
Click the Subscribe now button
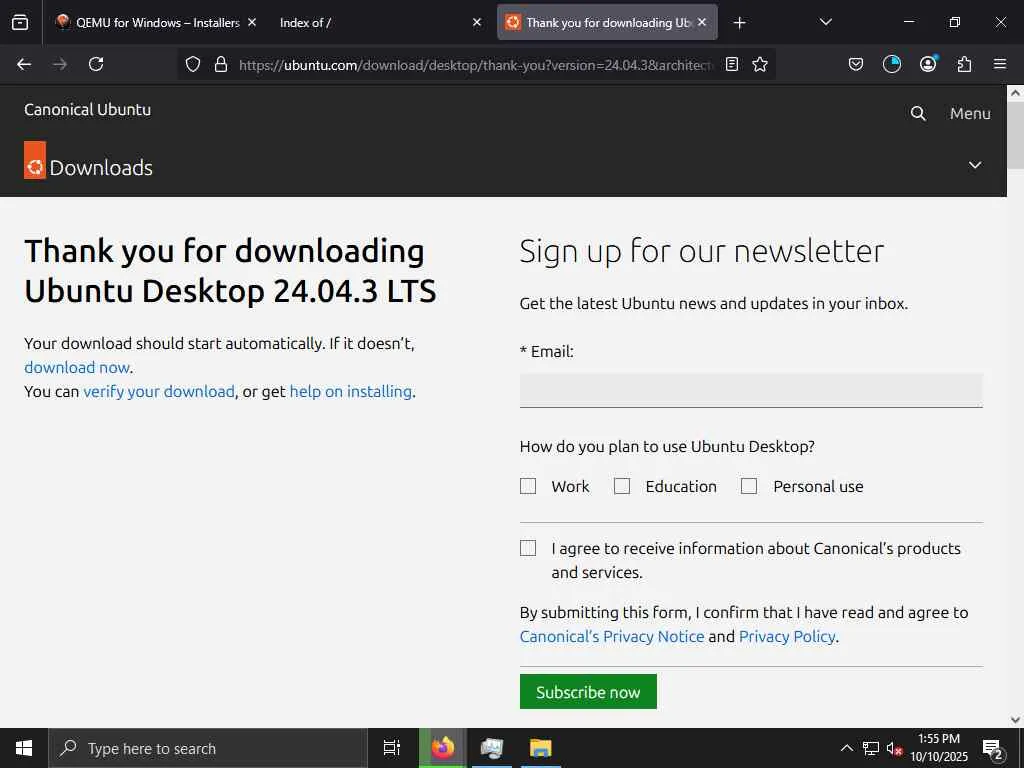pyautogui.click(x=588, y=692)
